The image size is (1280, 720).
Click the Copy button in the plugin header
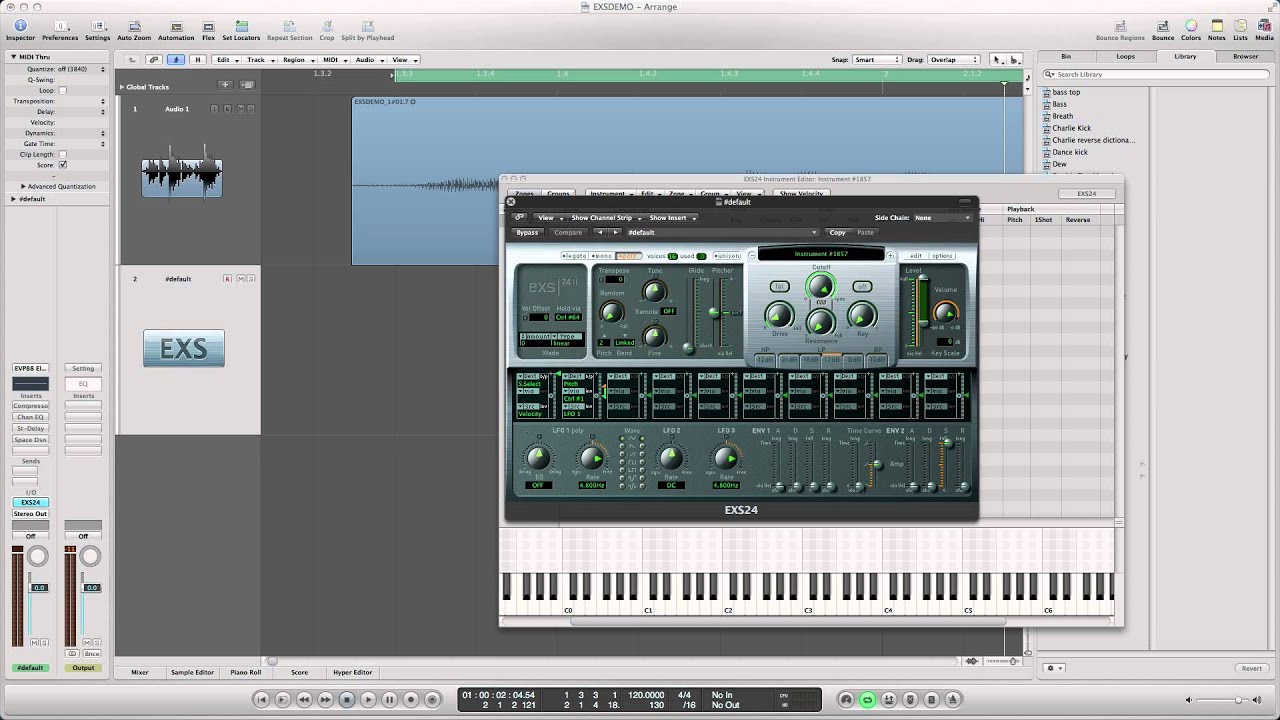[837, 232]
